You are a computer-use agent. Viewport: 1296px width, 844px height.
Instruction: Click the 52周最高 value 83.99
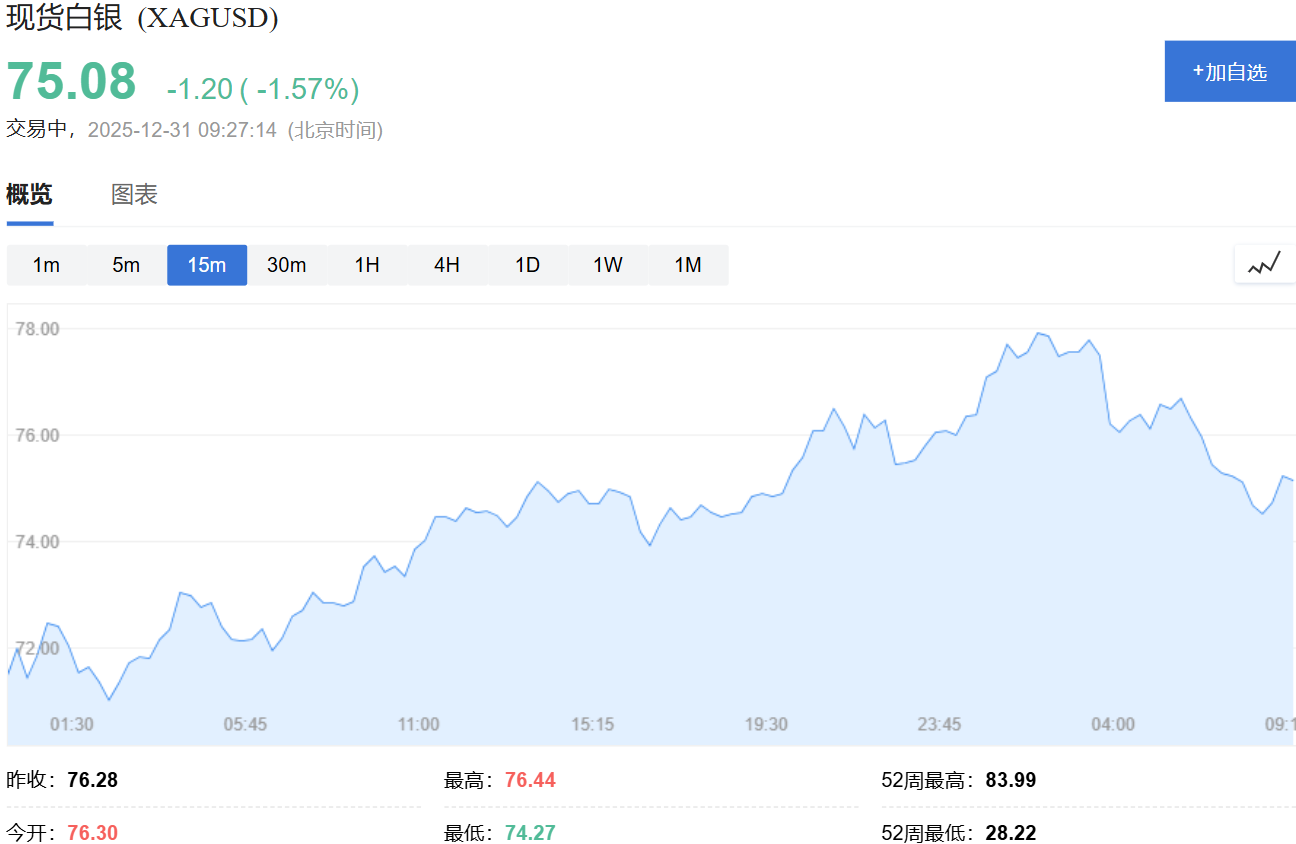point(1011,780)
